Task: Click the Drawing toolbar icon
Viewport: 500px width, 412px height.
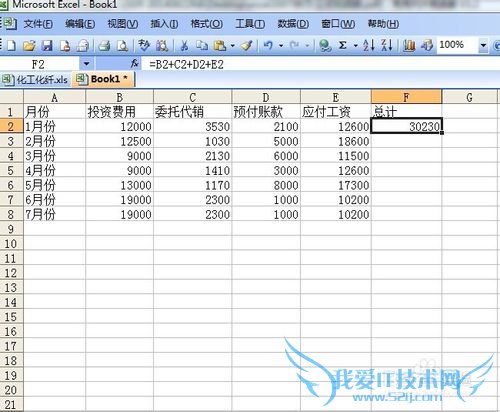Action: pyautogui.click(x=427, y=45)
